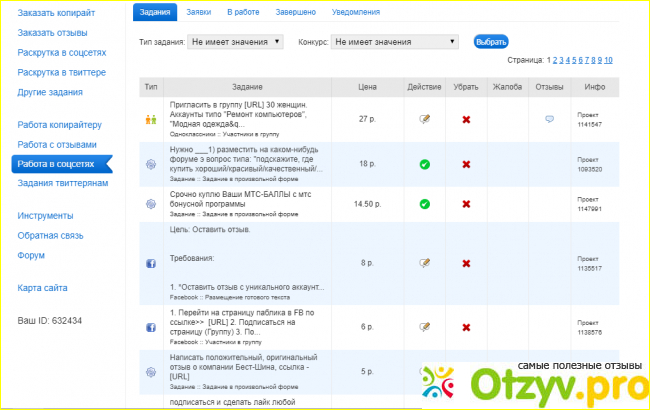Click the Facebook type icon of the 8 р. task
This screenshot has height=410, width=650.
[x=151, y=263]
